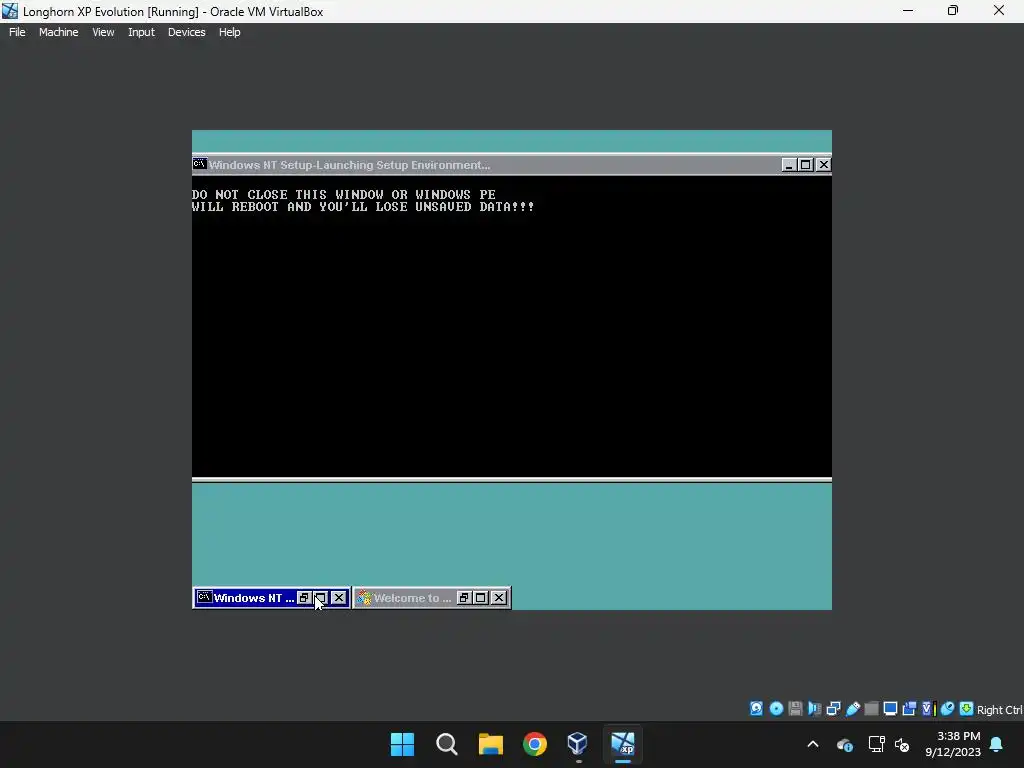The width and height of the screenshot is (1024, 768).
Task: Open the View menu
Action: click(103, 32)
